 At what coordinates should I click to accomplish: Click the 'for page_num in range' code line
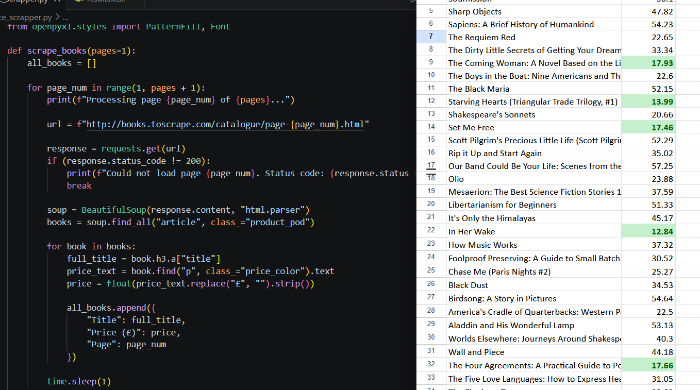[116, 88]
